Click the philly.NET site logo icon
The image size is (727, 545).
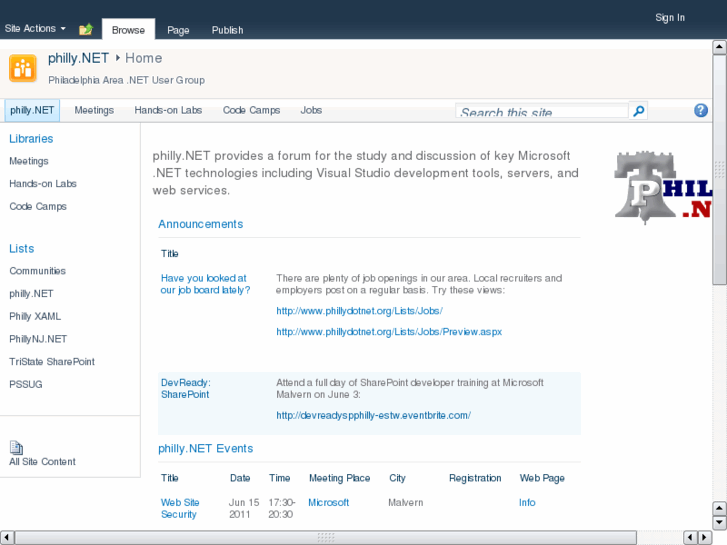[x=23, y=68]
